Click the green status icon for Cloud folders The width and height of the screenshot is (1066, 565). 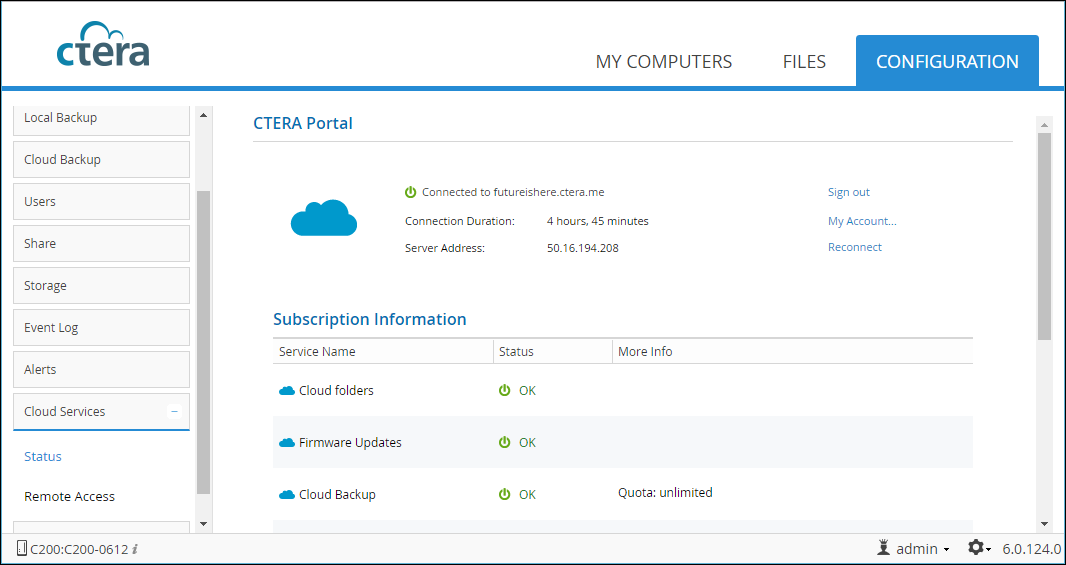[504, 391]
